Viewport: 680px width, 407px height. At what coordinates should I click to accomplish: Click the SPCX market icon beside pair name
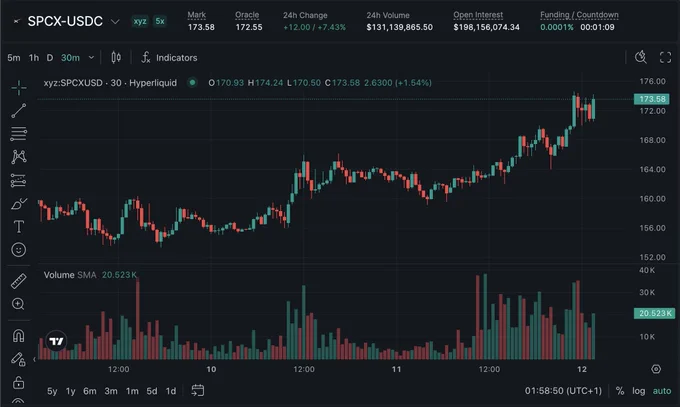[x=16, y=21]
